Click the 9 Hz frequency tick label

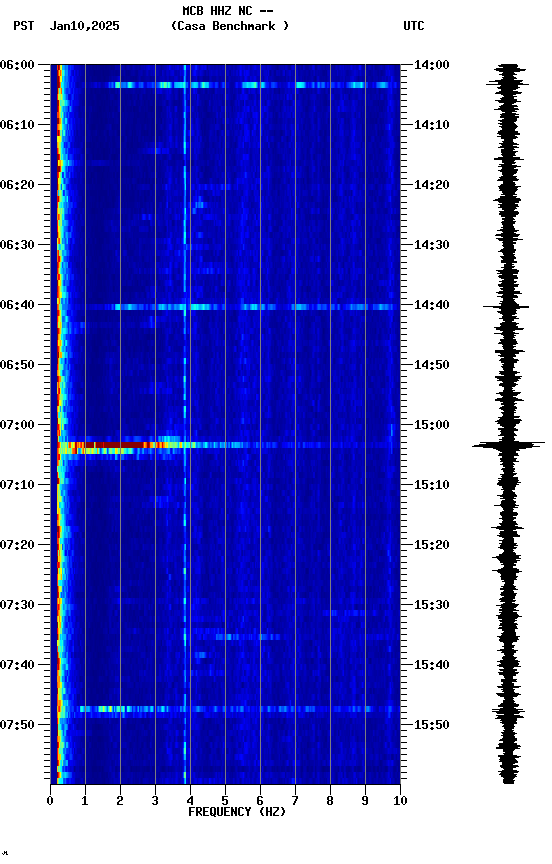click(x=365, y=801)
